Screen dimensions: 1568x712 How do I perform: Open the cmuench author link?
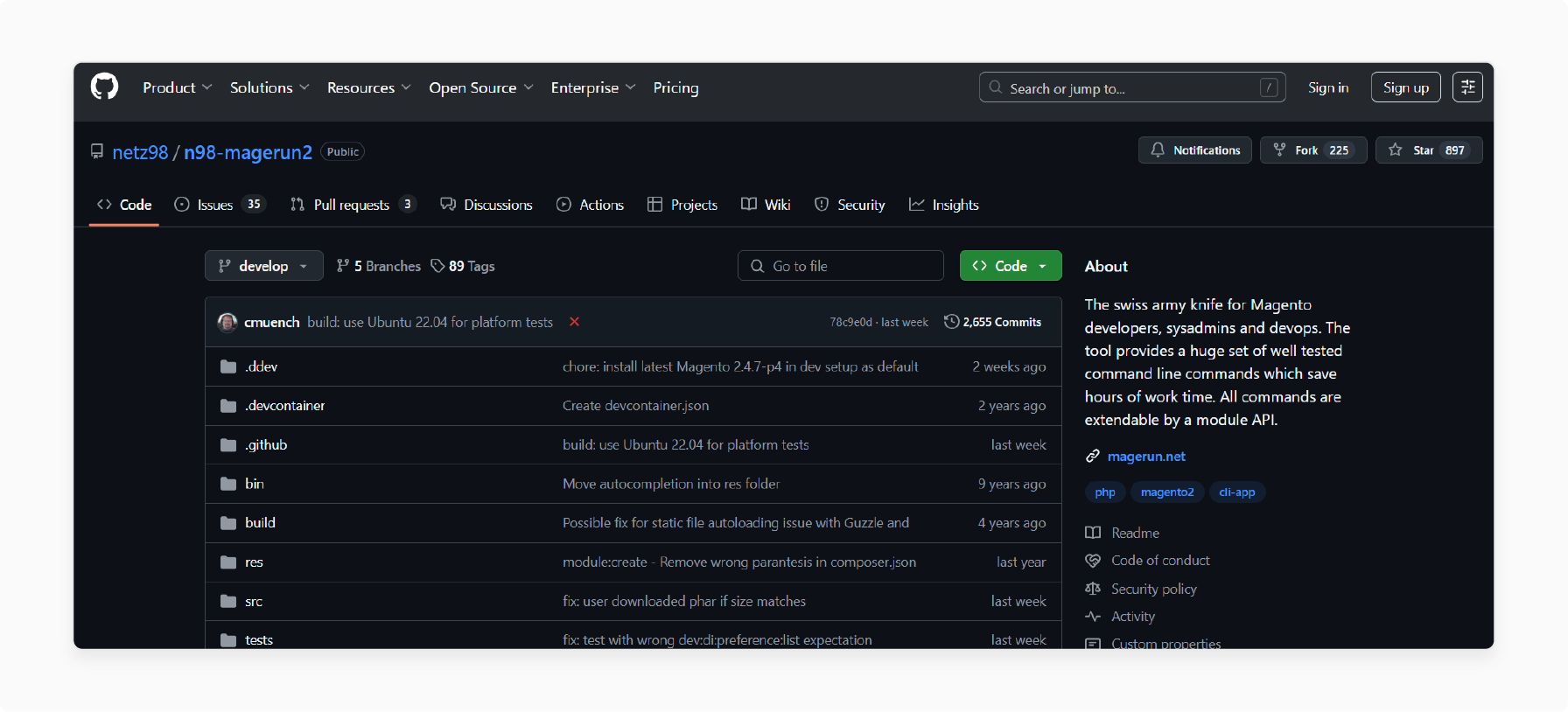(271, 322)
